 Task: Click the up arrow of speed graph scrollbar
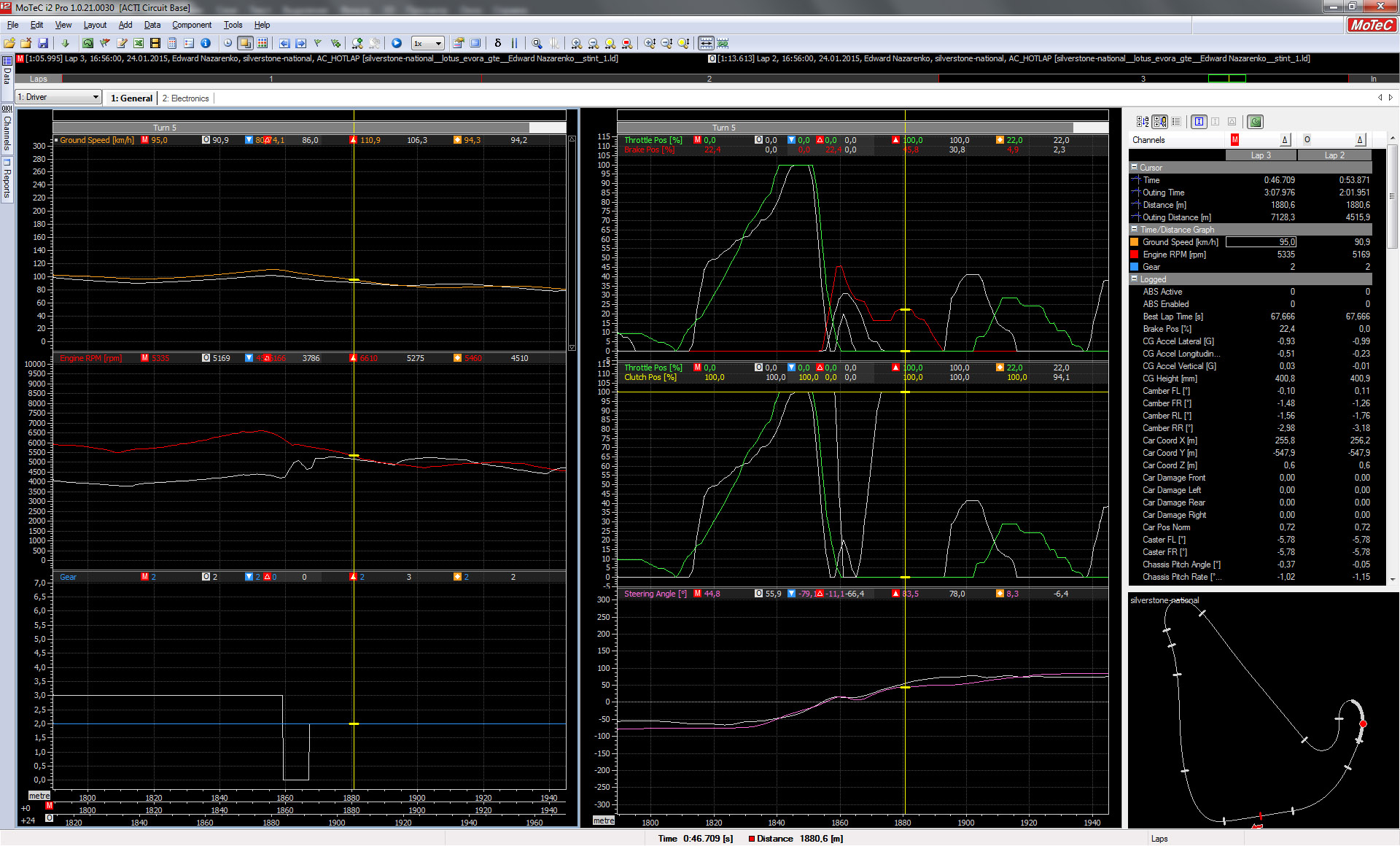coord(572,139)
